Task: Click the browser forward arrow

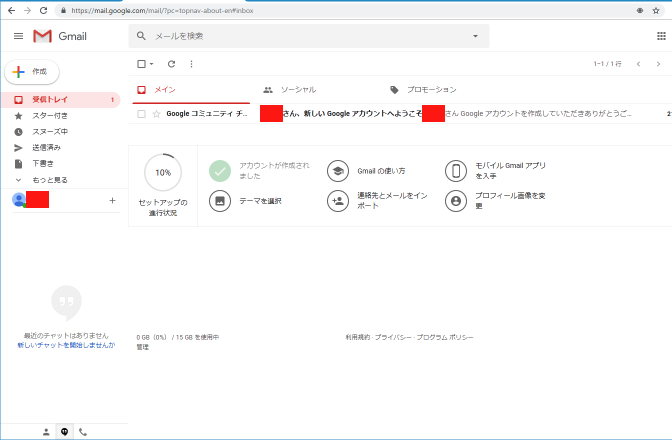Action: coord(27,11)
